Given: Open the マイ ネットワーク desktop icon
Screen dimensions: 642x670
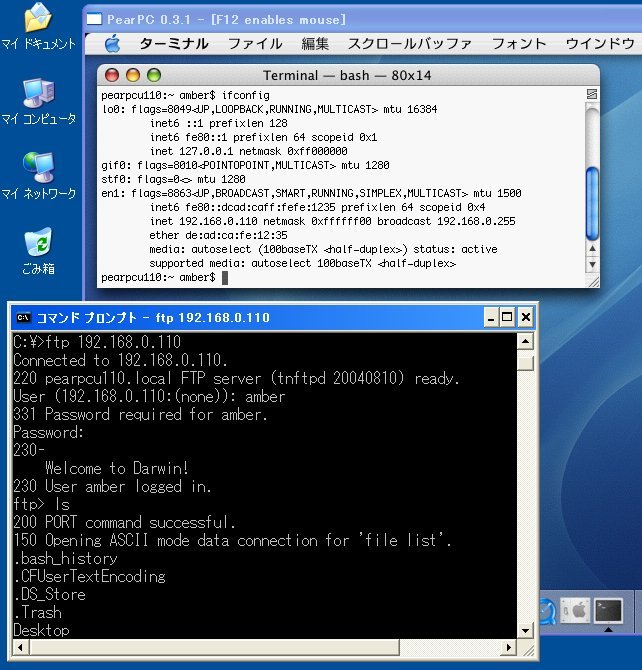Looking at the screenshot, I should [38, 176].
